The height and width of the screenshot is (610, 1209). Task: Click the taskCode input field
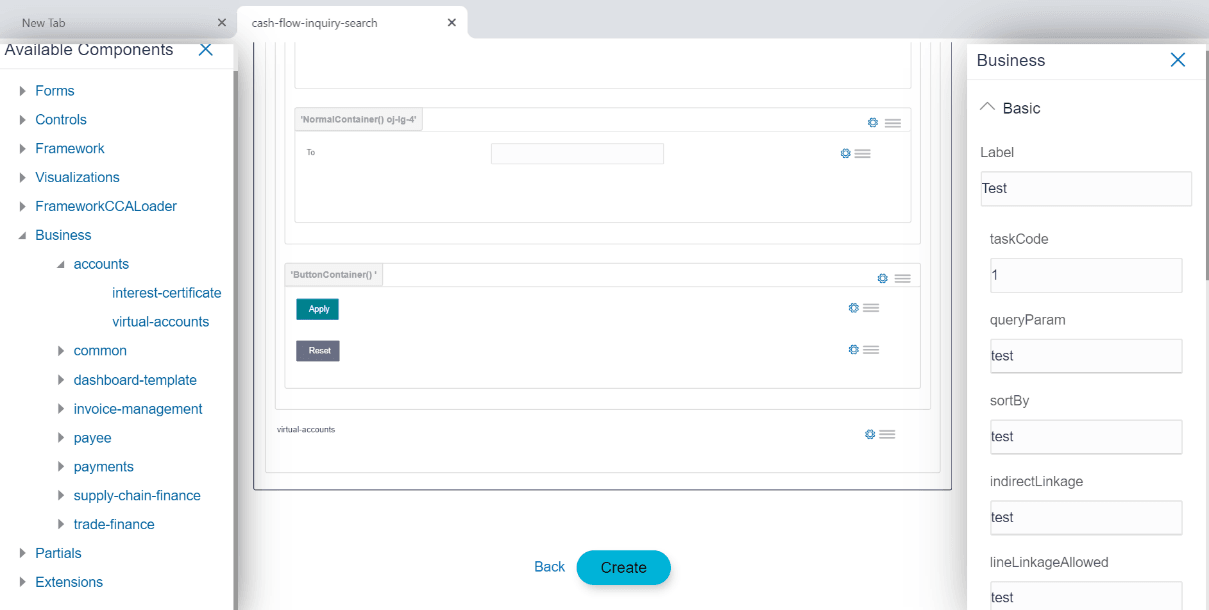click(1086, 275)
